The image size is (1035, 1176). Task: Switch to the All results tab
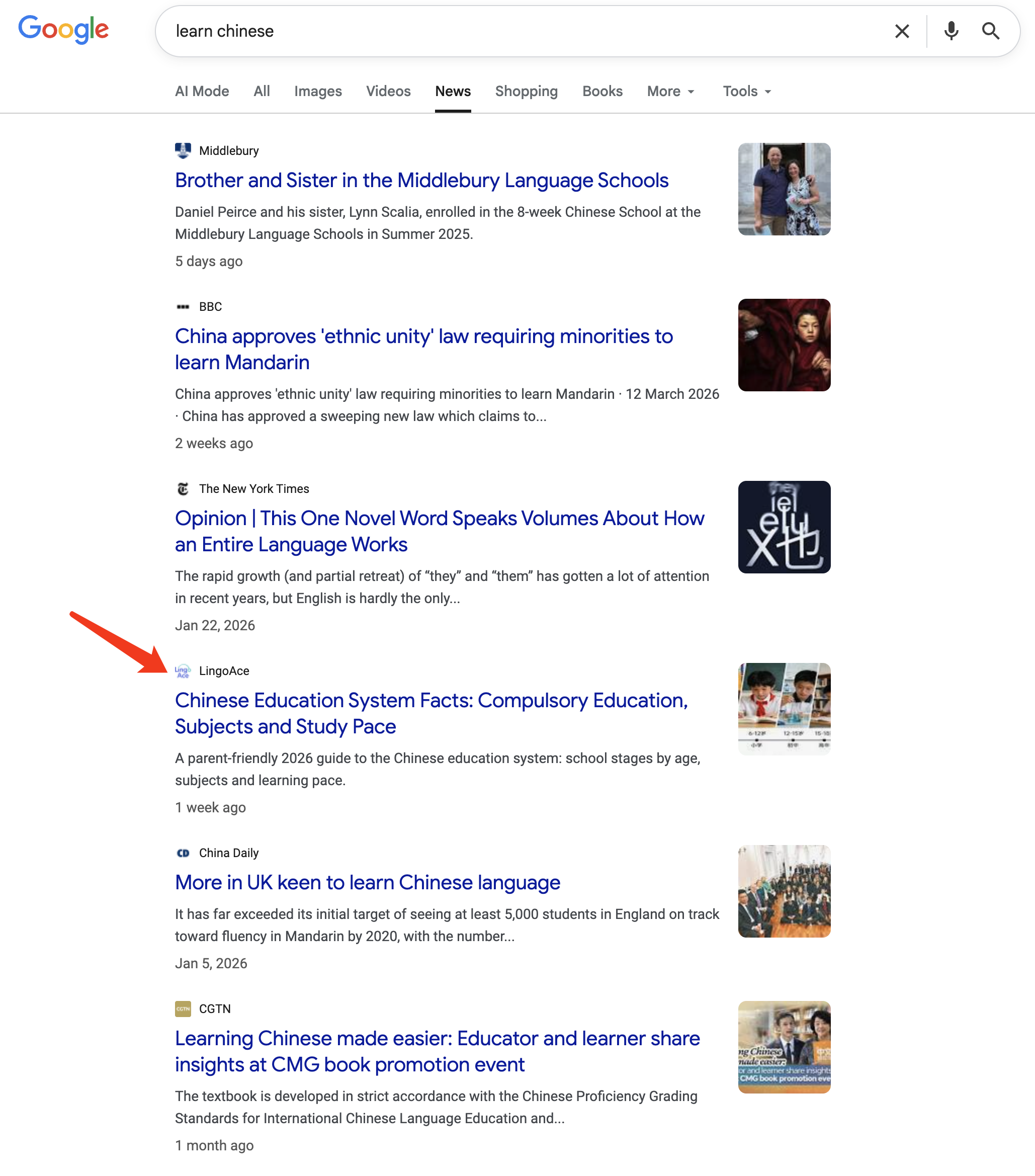click(262, 91)
